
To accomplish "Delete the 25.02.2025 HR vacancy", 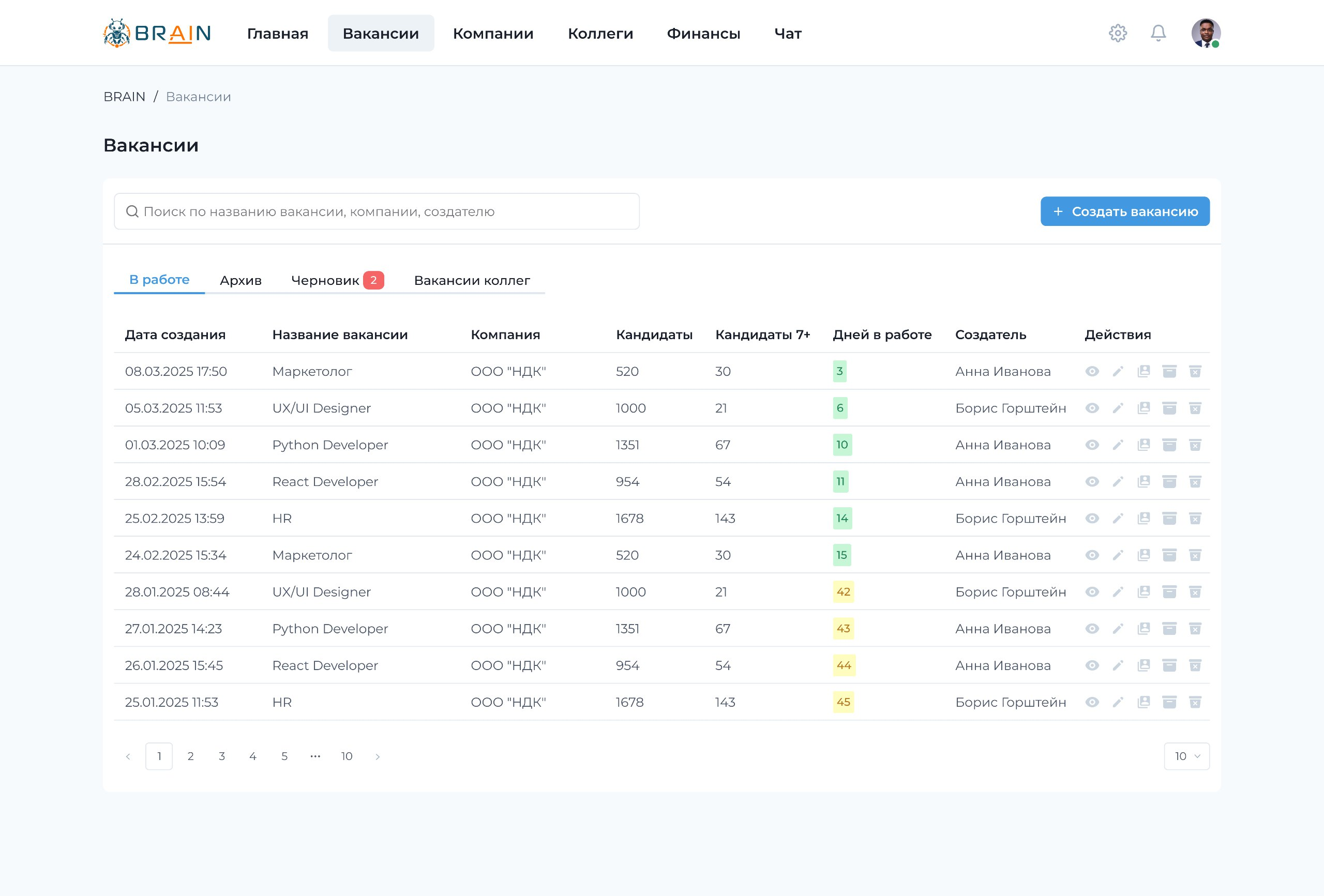I will [1195, 519].
